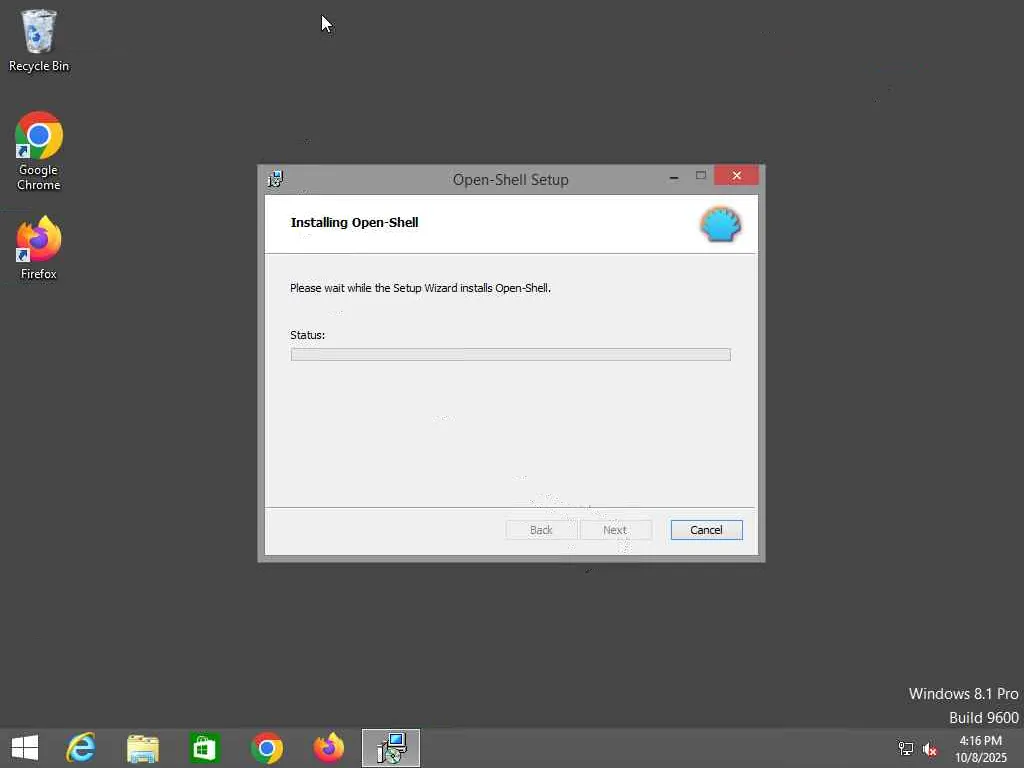Click the disabled Back button
The image size is (1024, 768).
click(541, 530)
